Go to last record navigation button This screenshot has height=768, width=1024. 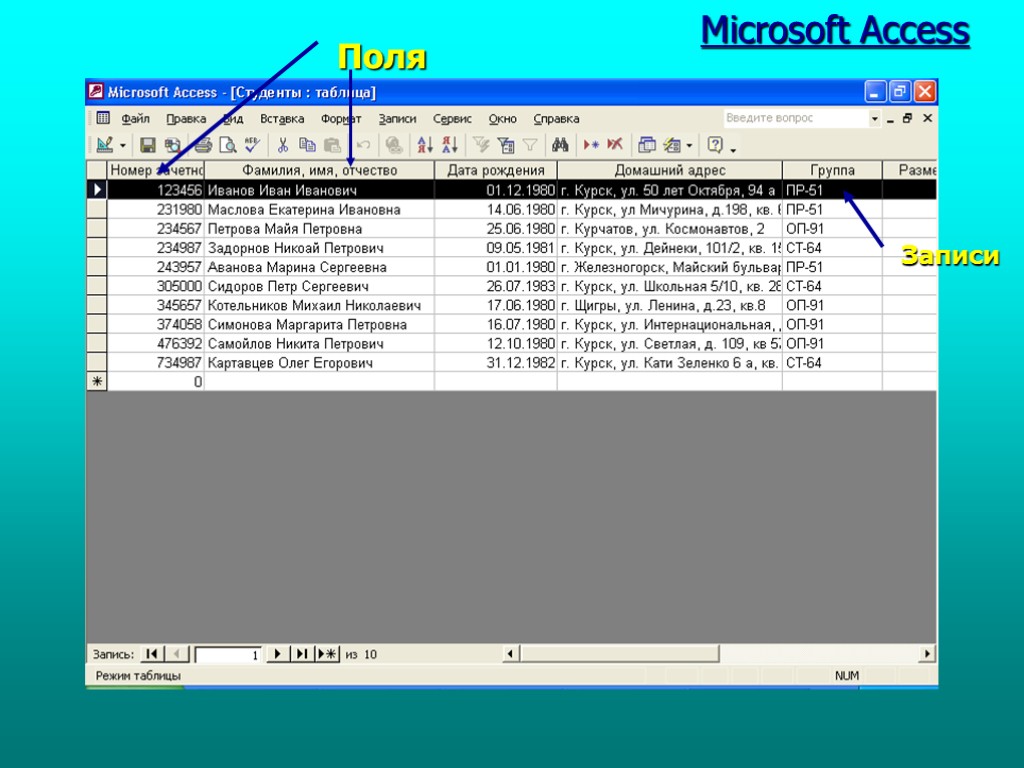[301, 654]
